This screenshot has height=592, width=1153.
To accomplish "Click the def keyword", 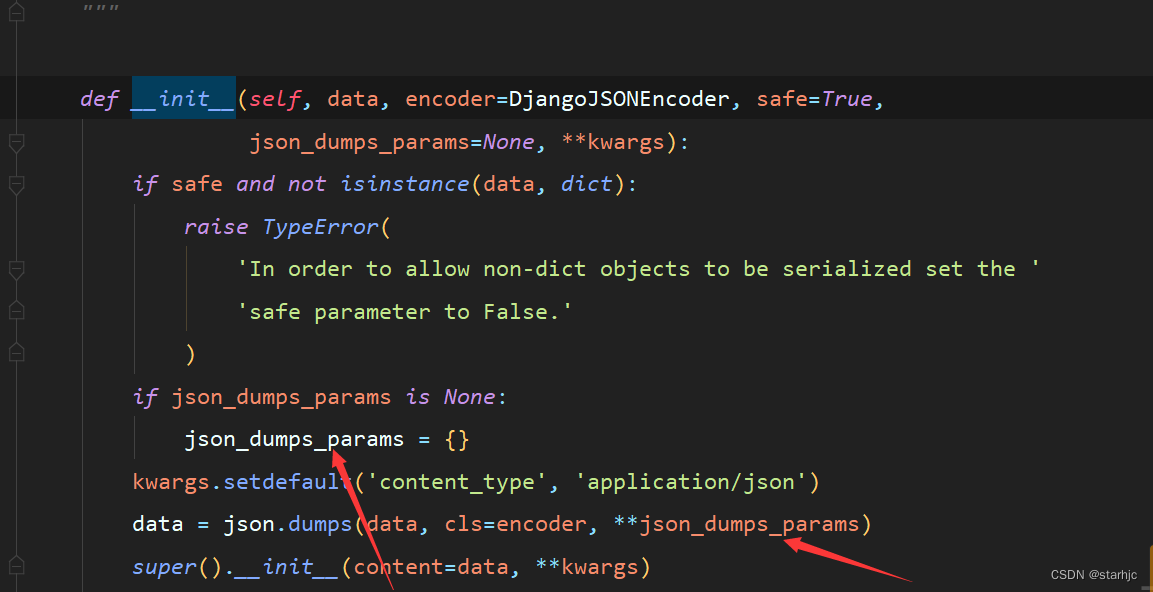I will 99,99.
